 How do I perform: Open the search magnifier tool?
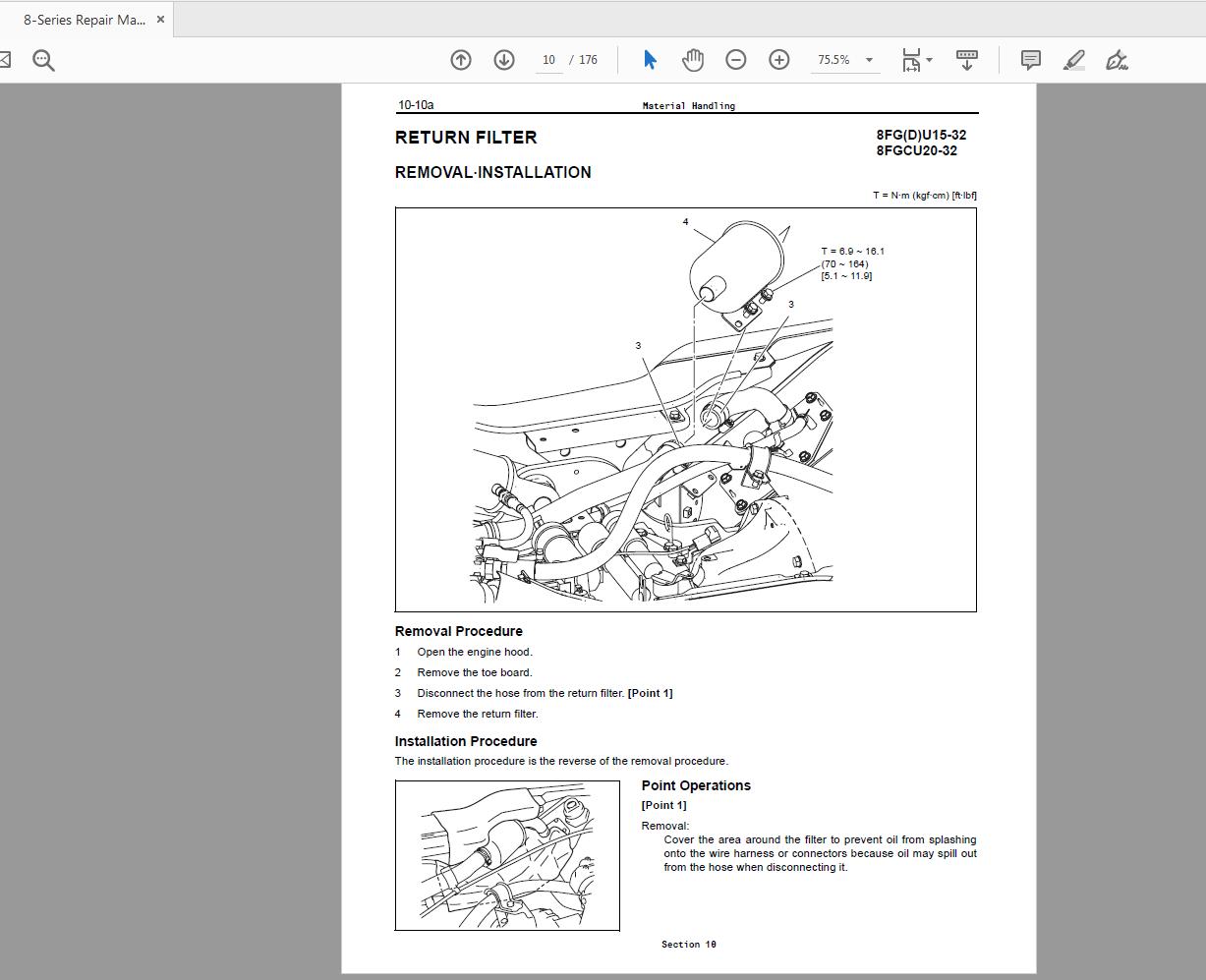pos(43,60)
